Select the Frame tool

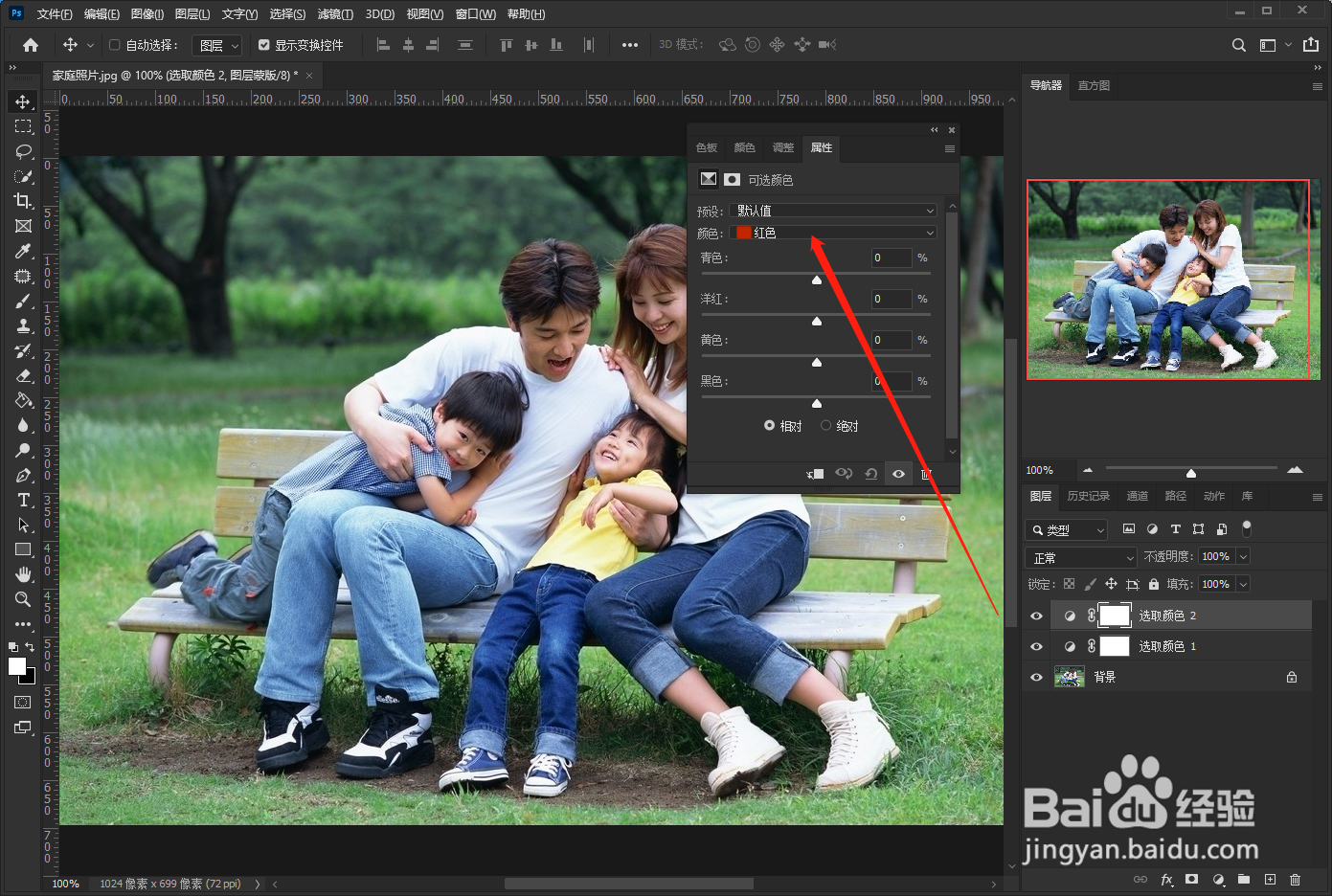[23, 226]
